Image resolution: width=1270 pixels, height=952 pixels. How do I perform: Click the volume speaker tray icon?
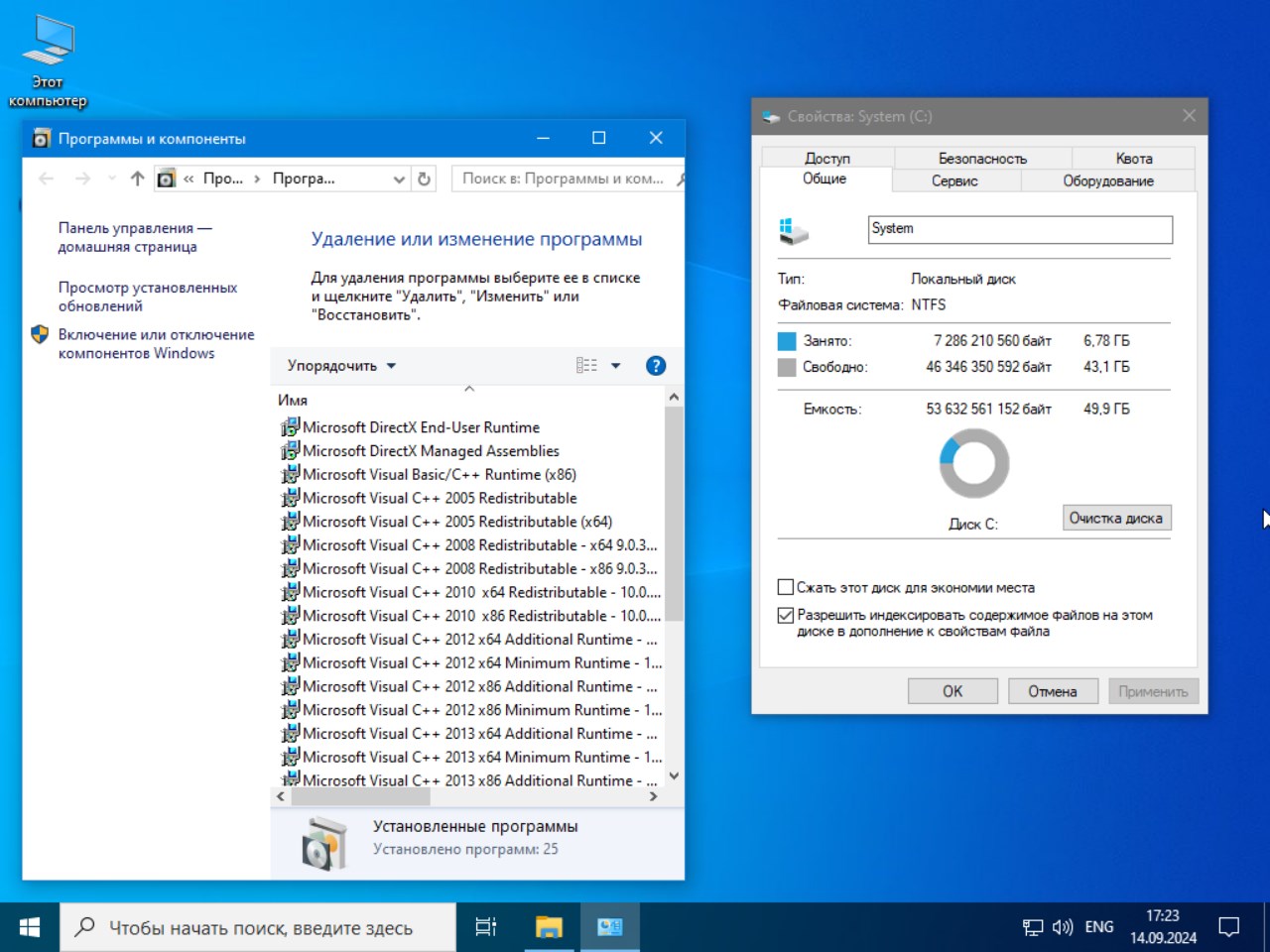click(x=1063, y=927)
